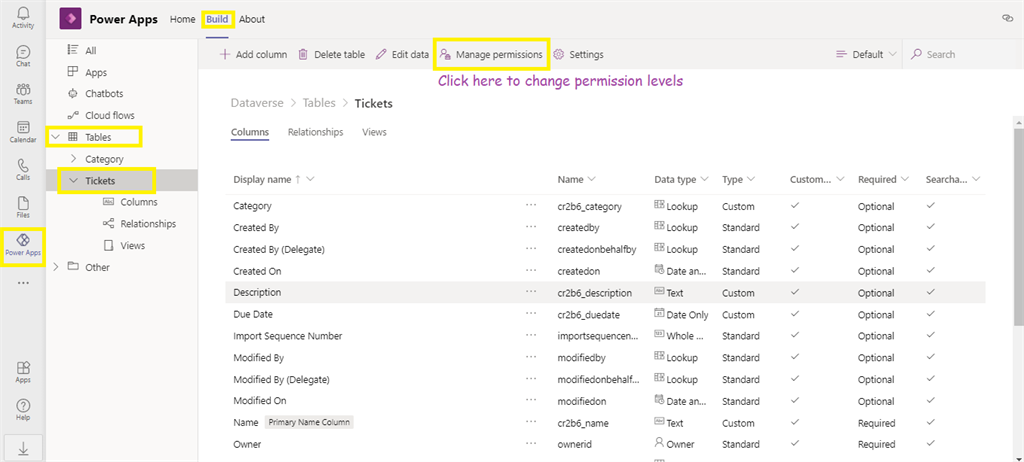1024x462 pixels.
Task: Open the Activity bell icon in Teams
Action: (22, 16)
